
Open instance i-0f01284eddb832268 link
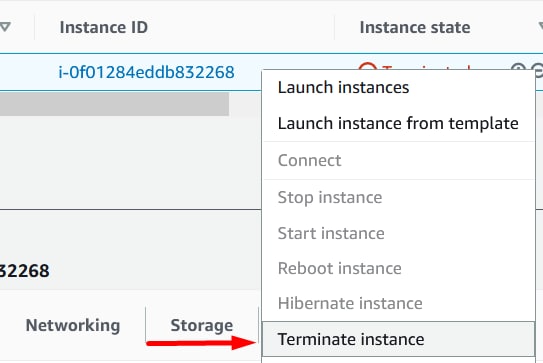(x=146, y=72)
